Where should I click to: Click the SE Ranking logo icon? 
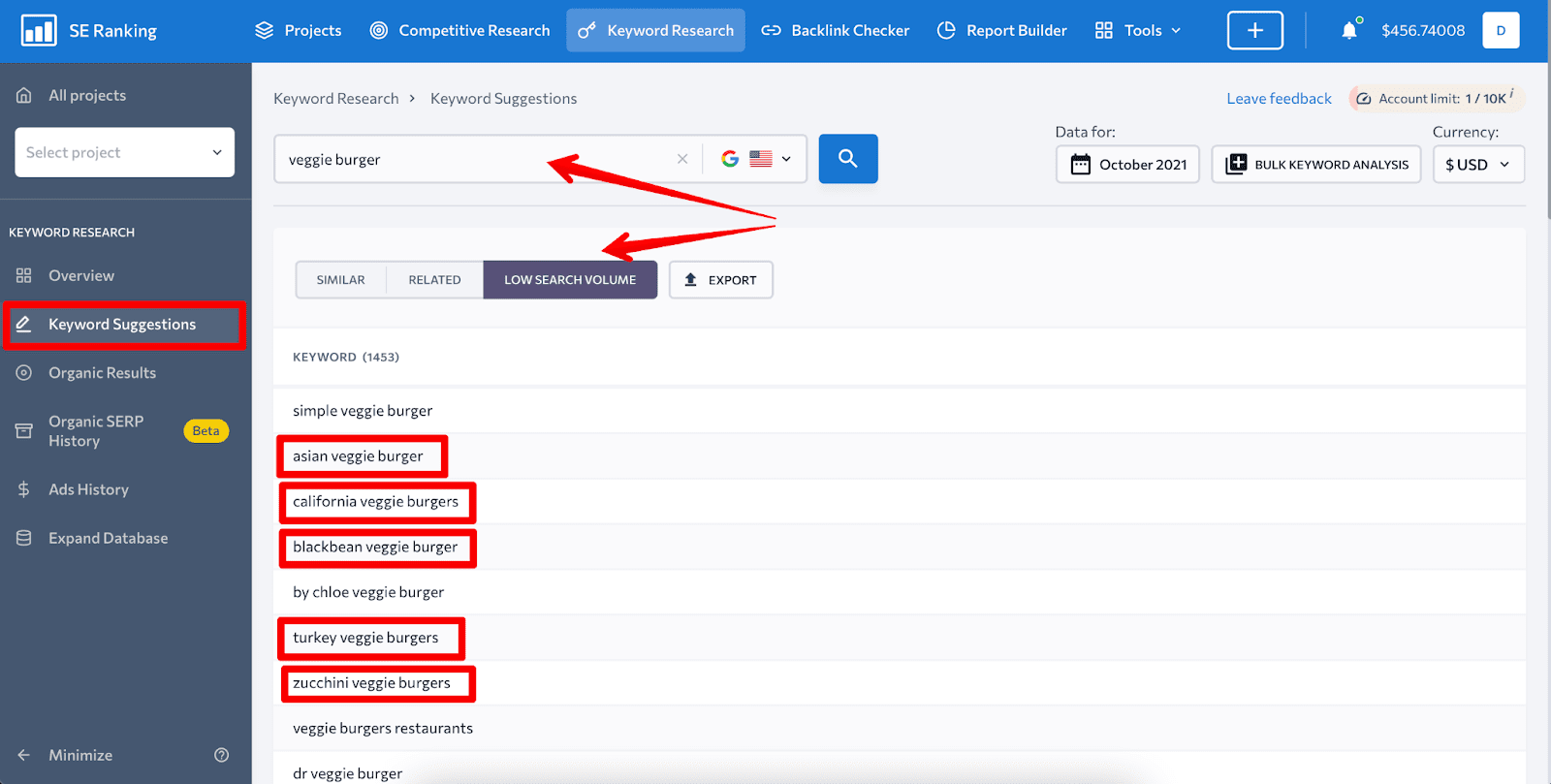pos(39,31)
